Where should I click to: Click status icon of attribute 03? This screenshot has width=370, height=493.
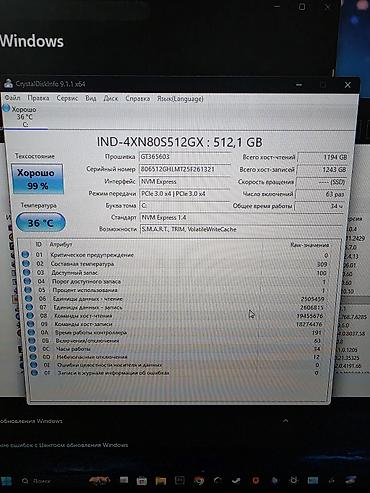click(x=26, y=272)
